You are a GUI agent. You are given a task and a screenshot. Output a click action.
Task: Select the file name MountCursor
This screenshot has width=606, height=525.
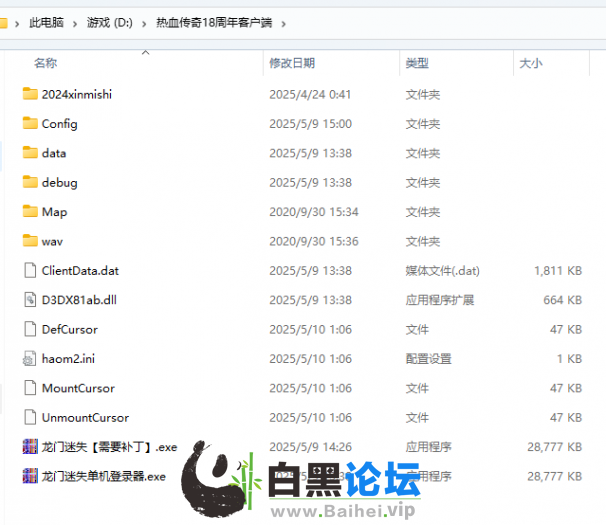click(78, 388)
